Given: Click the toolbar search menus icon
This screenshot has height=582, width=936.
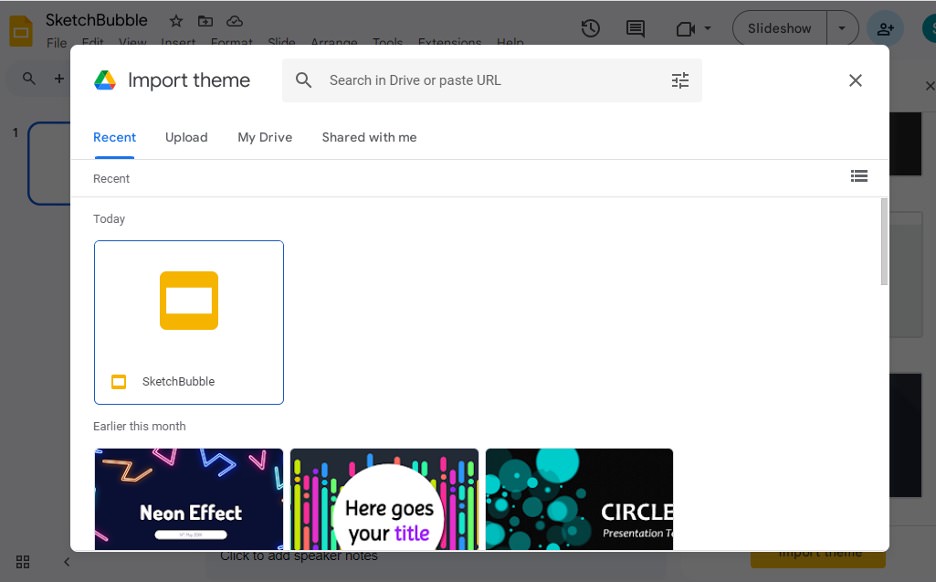Looking at the screenshot, I should [x=29, y=78].
